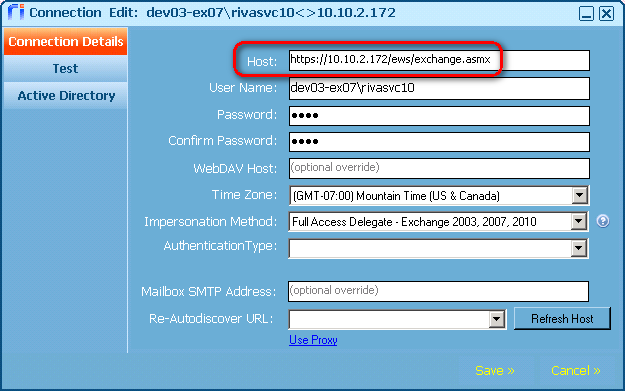625x391 pixels.
Task: Switch to the Active Directory tab
Action: 65,96
